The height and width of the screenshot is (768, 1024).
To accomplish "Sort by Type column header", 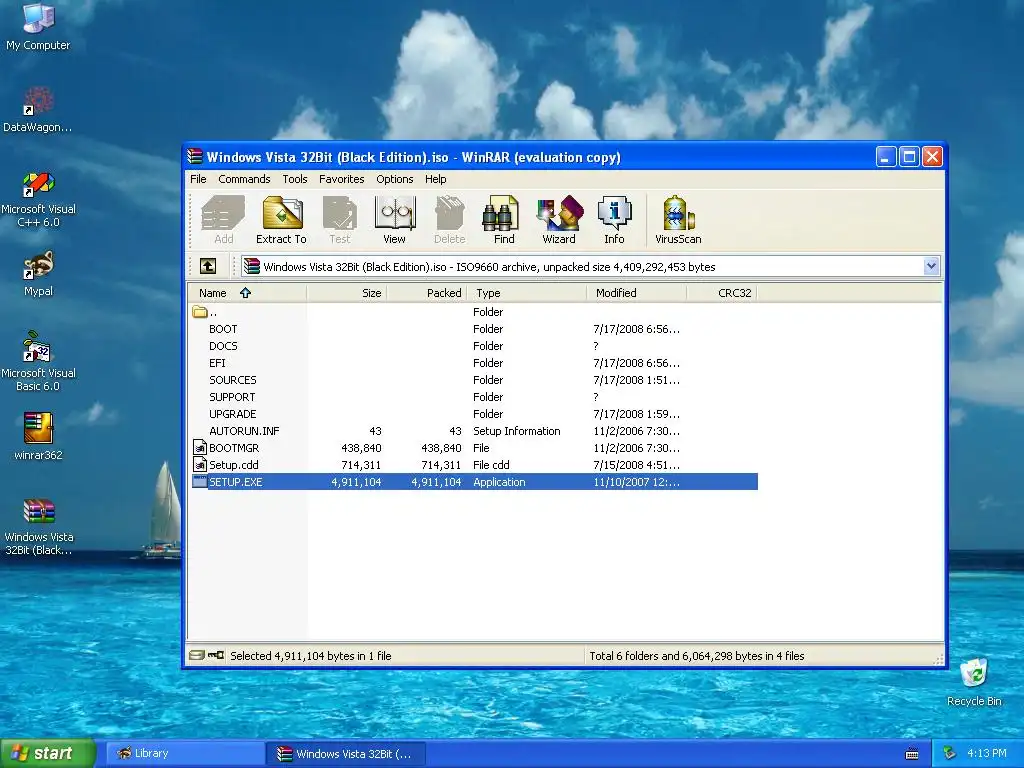I will point(526,293).
